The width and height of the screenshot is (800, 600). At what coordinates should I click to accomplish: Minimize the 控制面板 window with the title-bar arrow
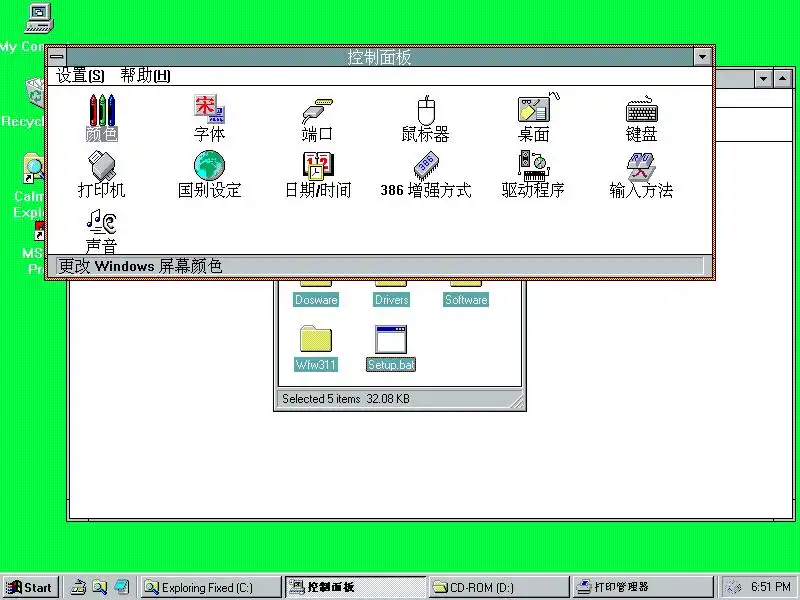(703, 56)
